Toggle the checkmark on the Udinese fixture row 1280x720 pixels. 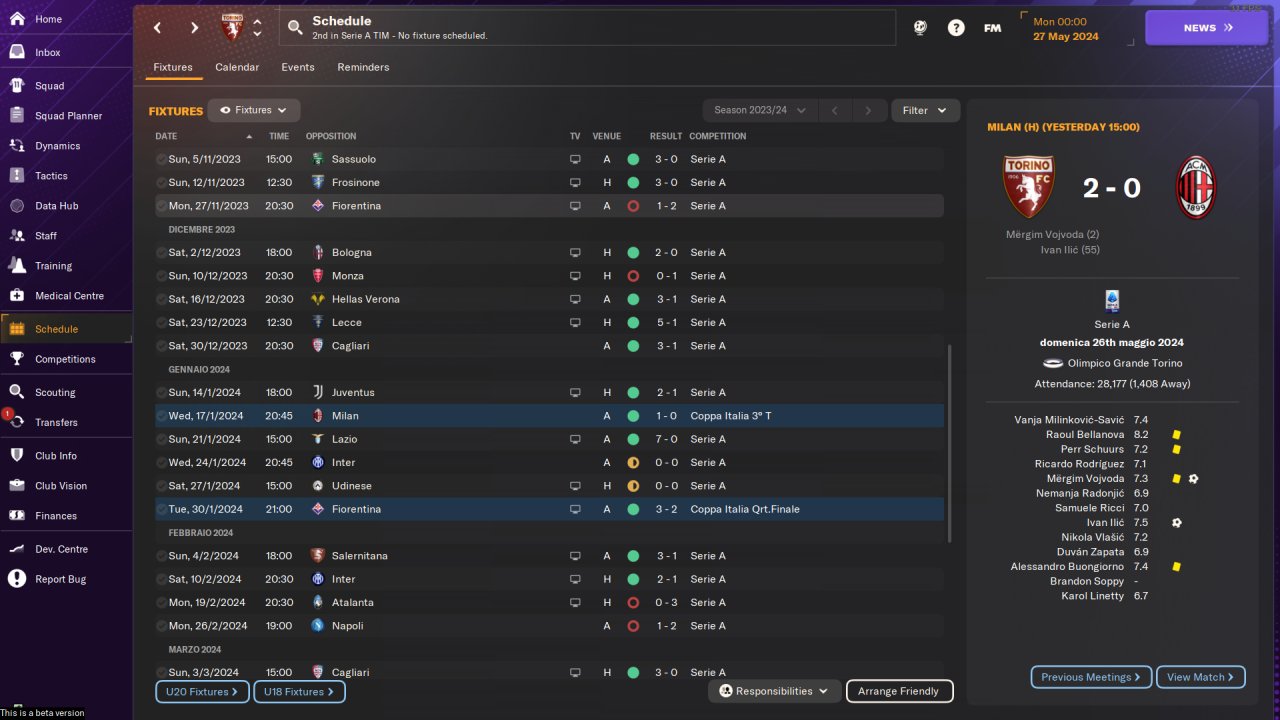(161, 485)
